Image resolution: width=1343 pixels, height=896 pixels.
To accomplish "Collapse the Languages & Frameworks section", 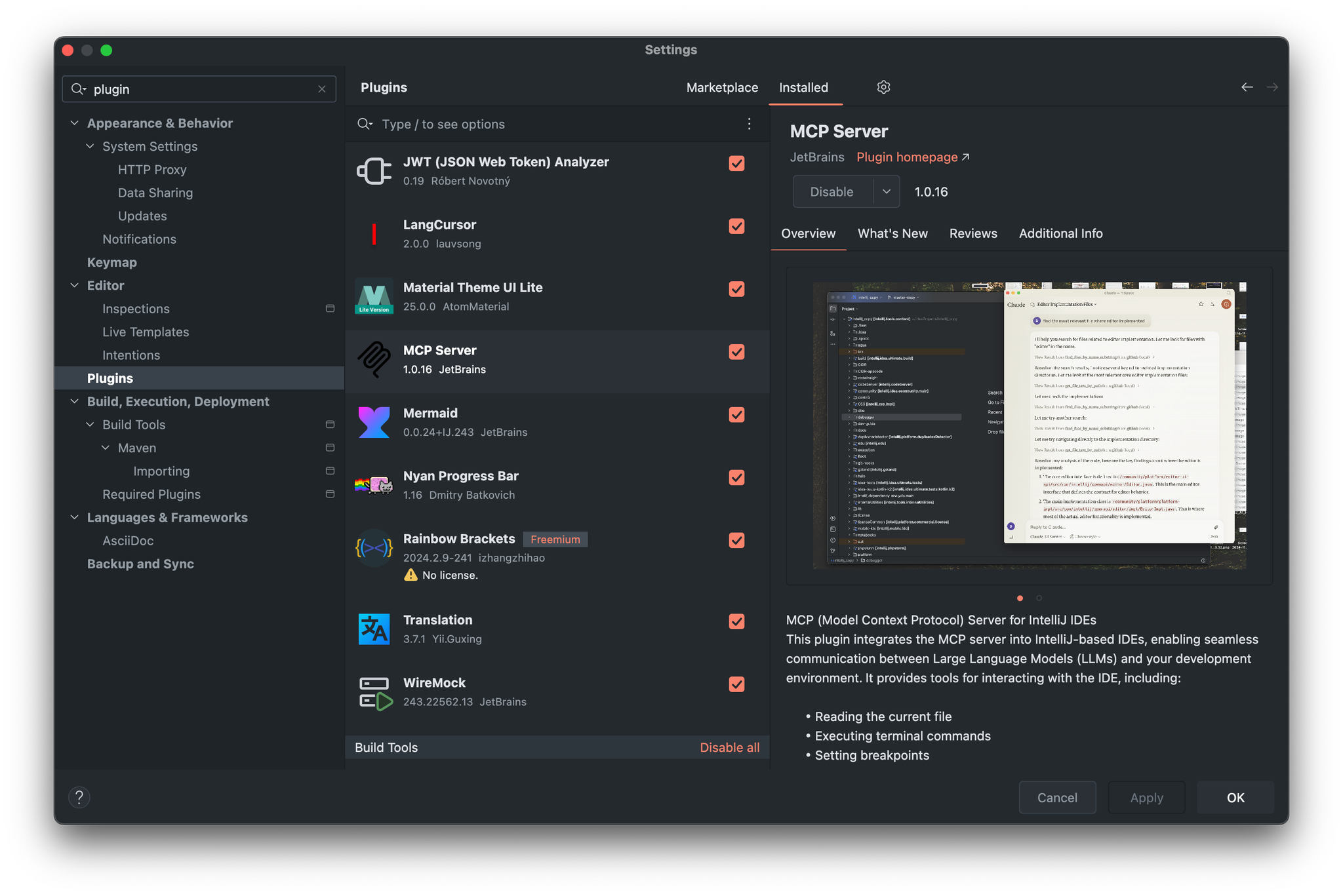I will click(x=75, y=517).
